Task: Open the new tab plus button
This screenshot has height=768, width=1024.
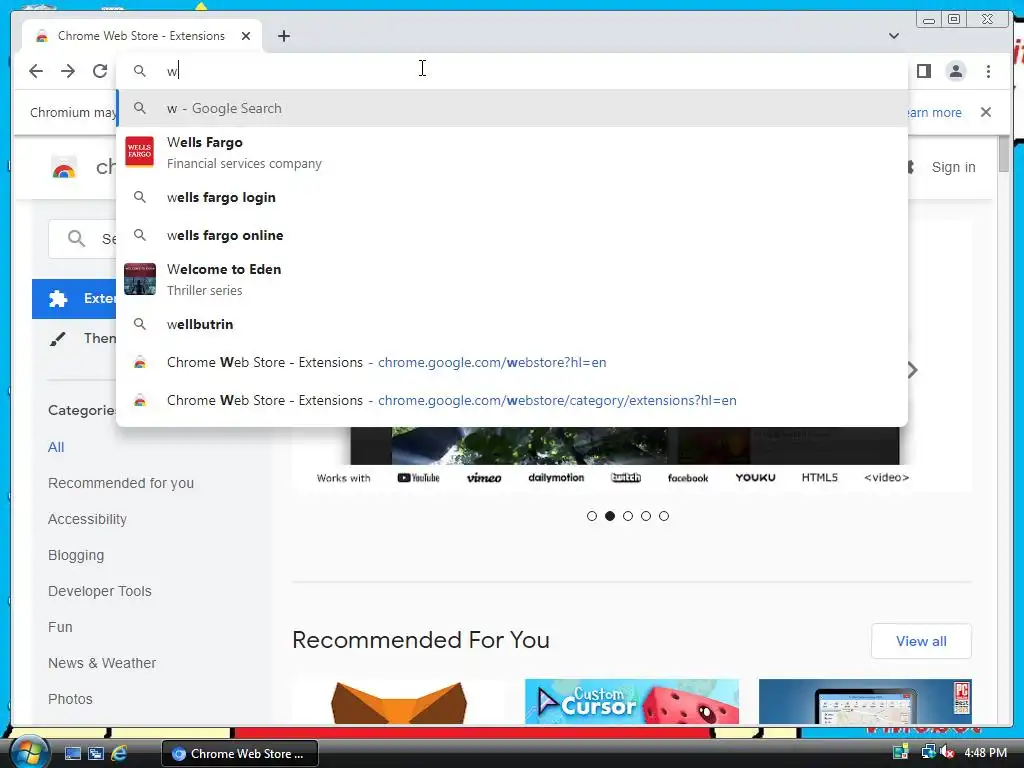Action: (x=283, y=36)
